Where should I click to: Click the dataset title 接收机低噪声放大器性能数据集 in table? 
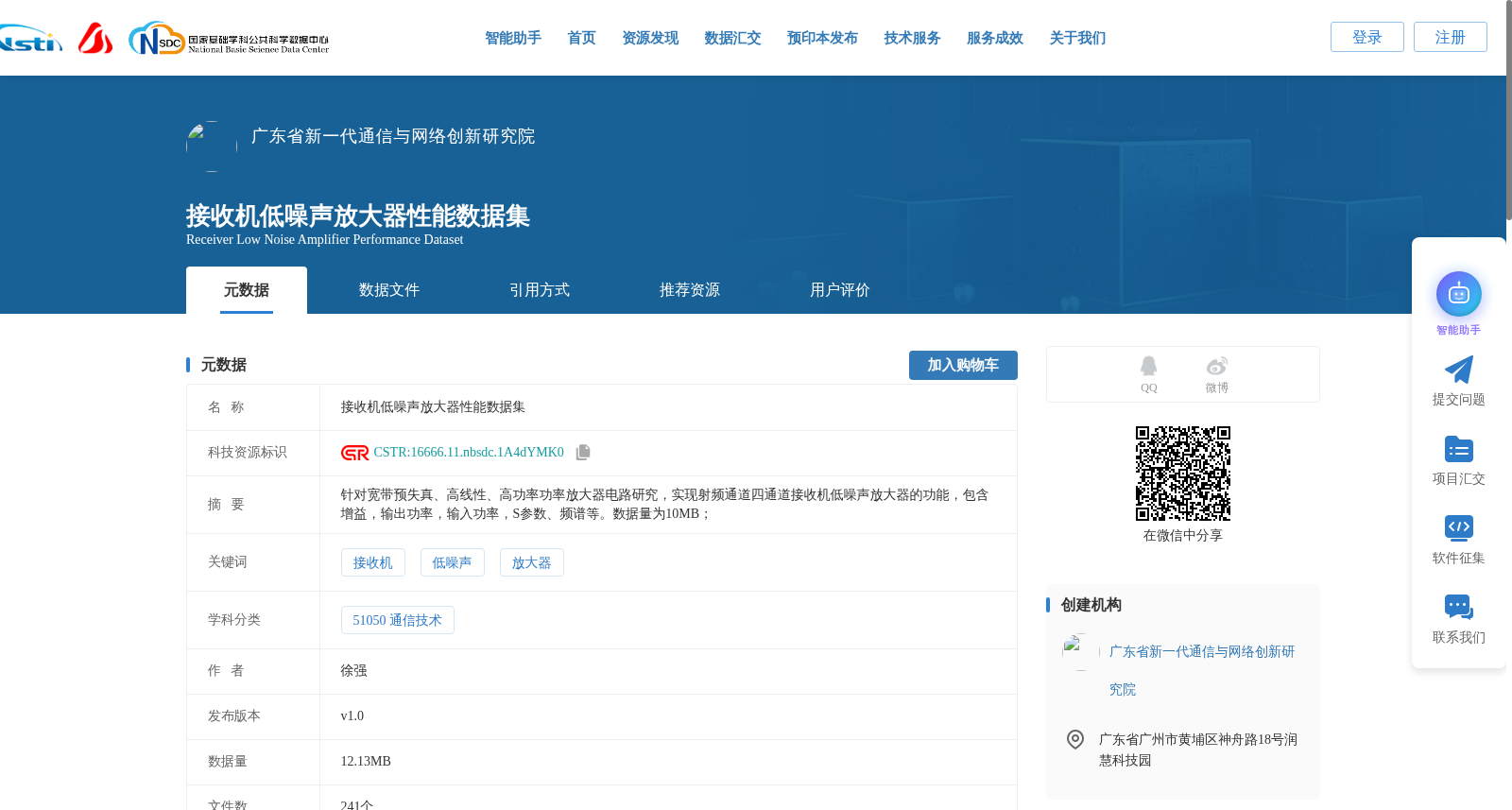pyautogui.click(x=433, y=407)
